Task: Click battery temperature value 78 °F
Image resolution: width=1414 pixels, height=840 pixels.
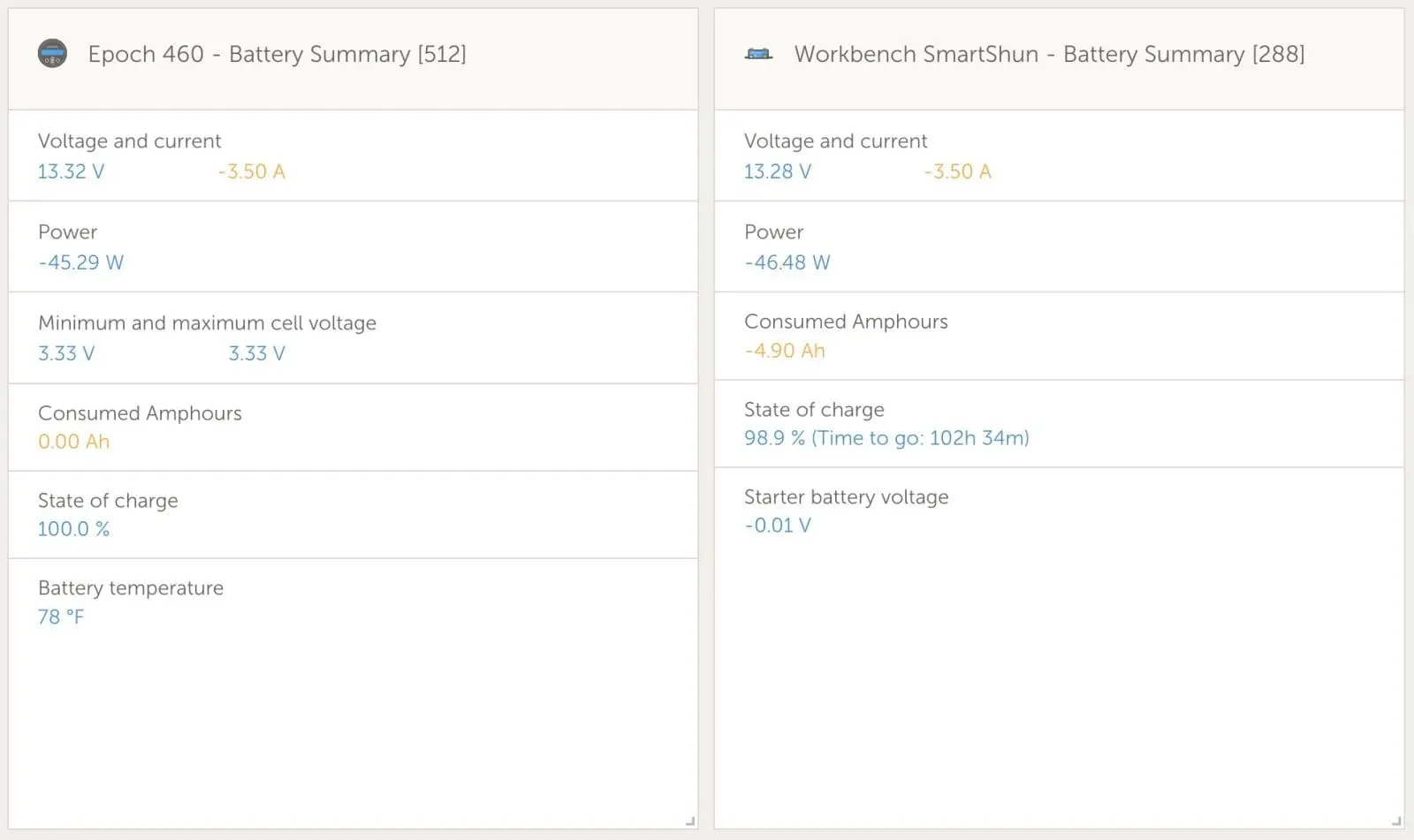Action: (60, 617)
